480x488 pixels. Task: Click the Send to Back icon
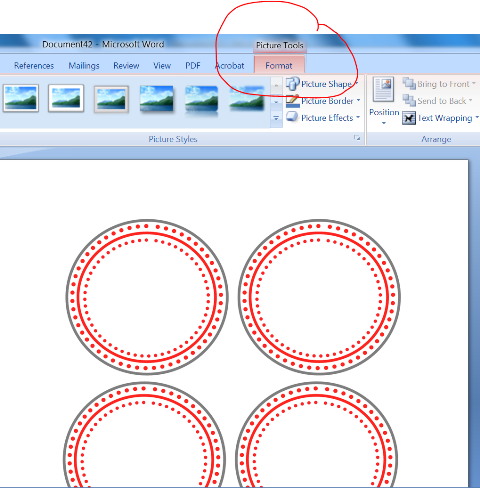pyautogui.click(x=409, y=100)
